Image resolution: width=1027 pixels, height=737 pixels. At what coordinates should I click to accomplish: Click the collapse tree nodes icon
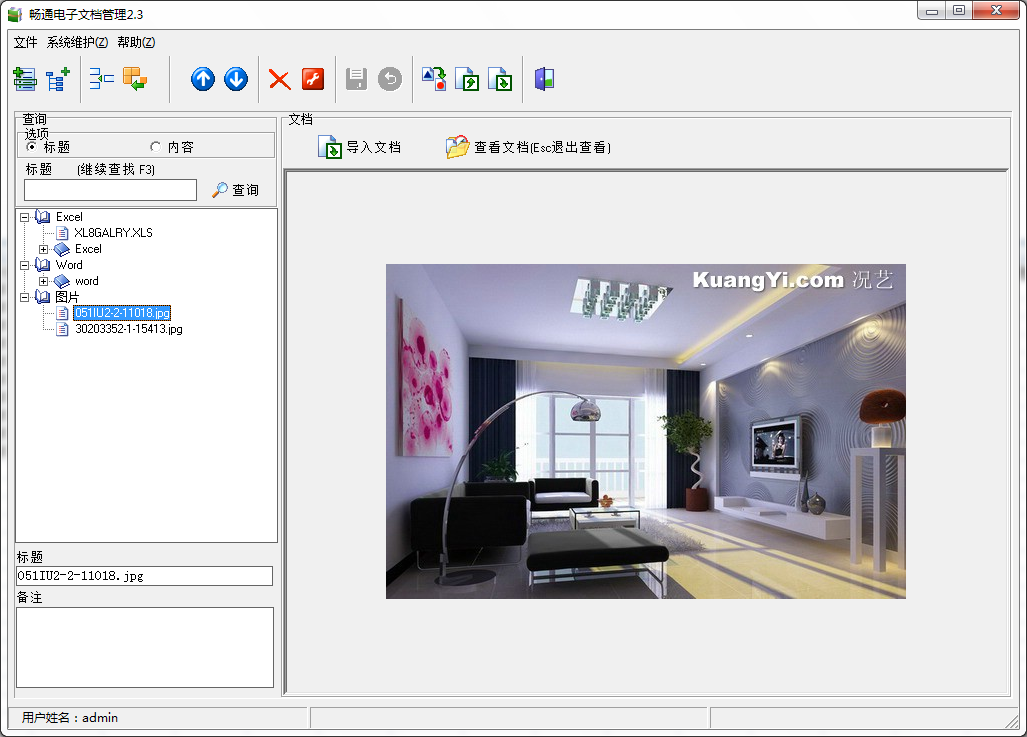102,79
